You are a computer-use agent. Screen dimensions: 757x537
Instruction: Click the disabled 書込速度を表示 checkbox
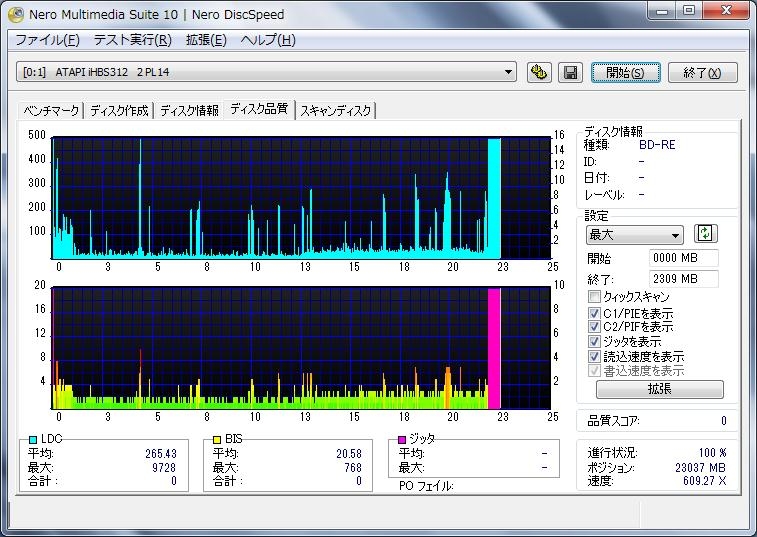(594, 370)
